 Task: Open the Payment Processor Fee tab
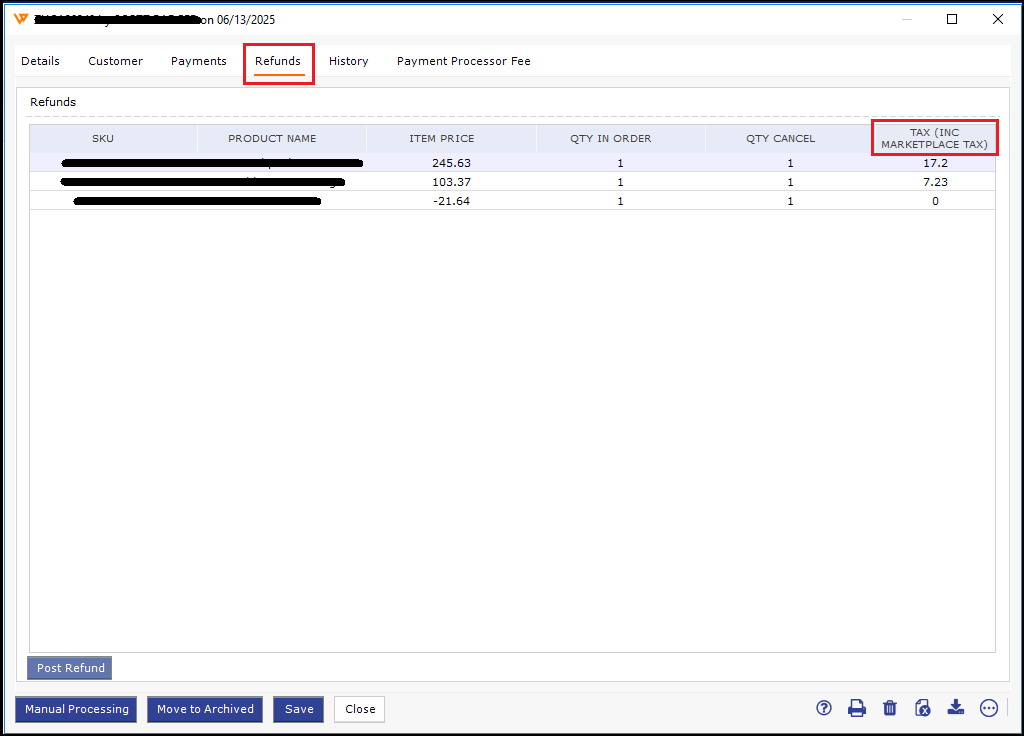click(x=464, y=61)
